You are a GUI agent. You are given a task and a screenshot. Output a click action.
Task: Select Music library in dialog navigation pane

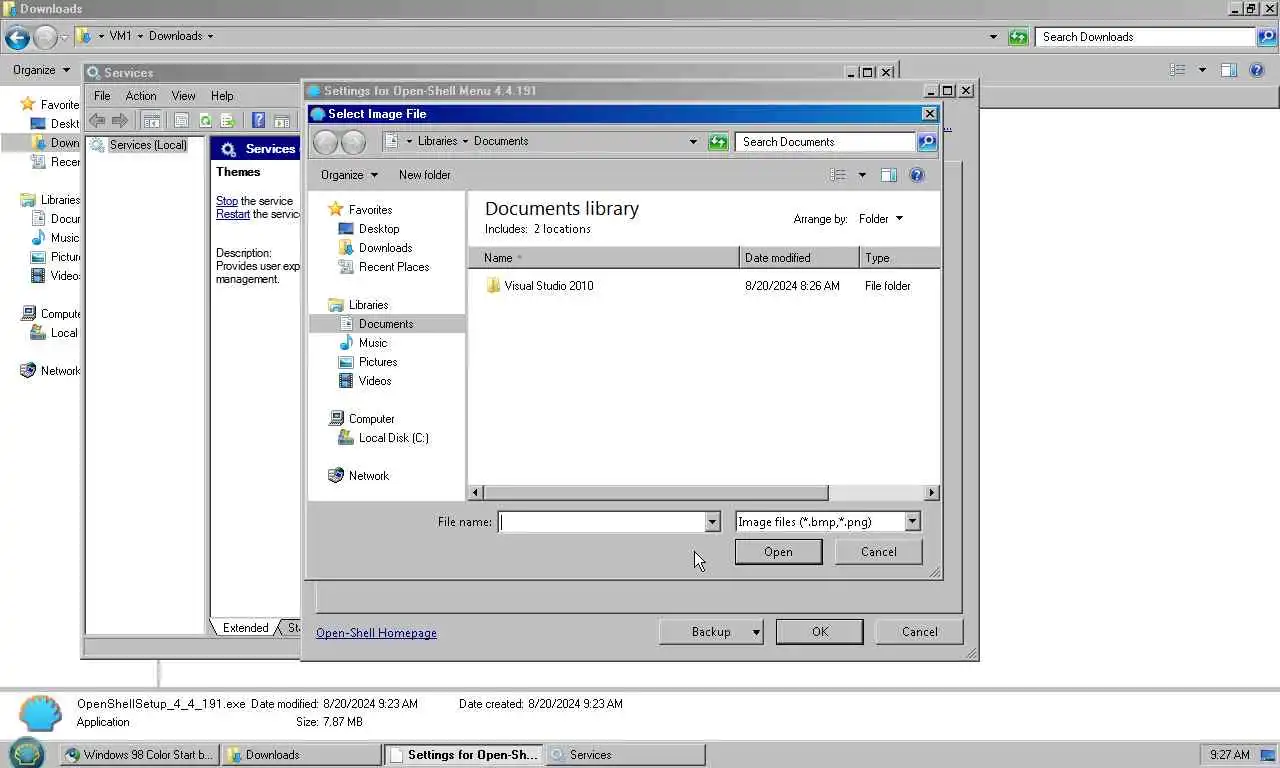(x=372, y=343)
